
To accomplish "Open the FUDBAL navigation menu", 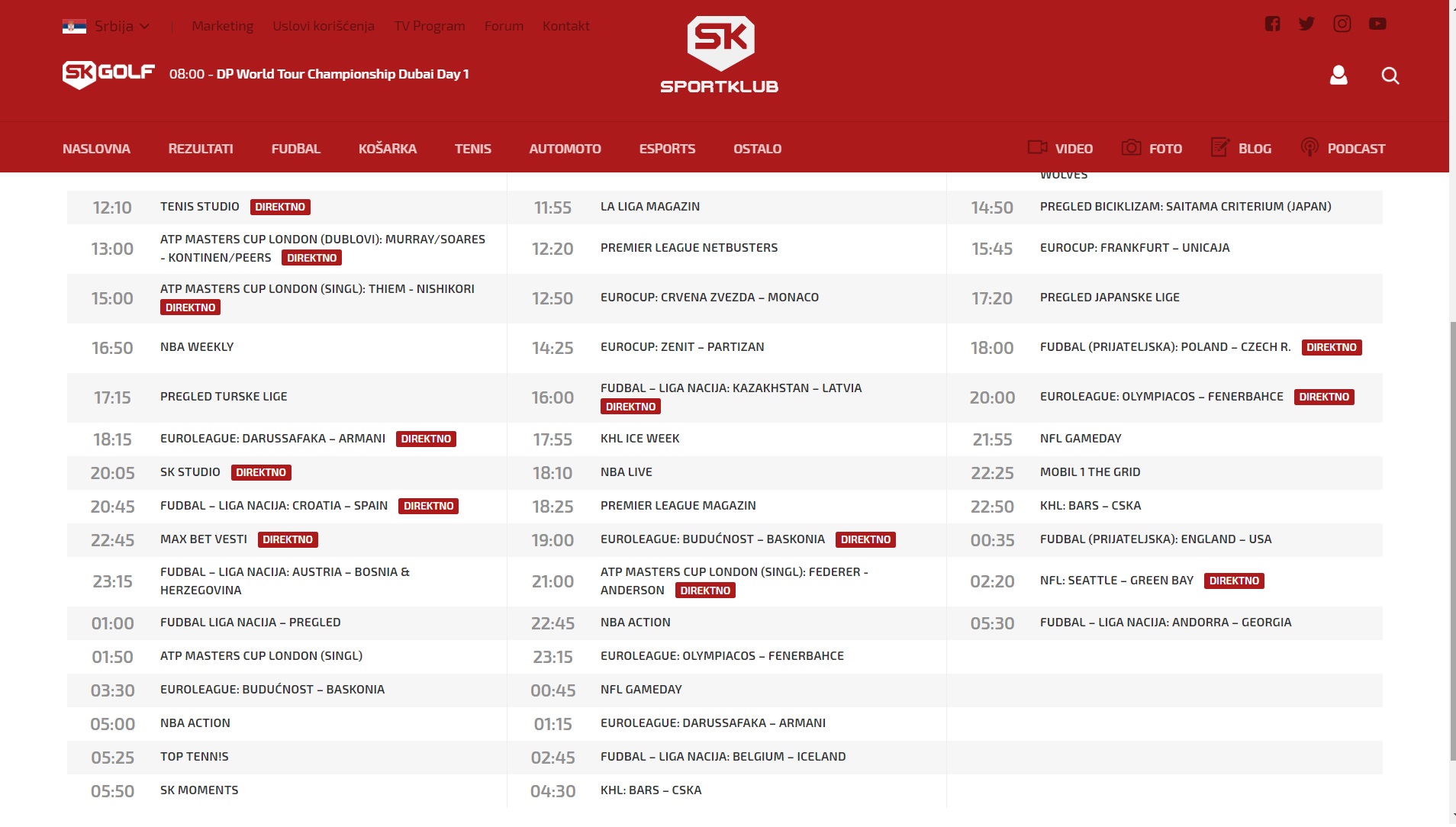I will tap(295, 149).
